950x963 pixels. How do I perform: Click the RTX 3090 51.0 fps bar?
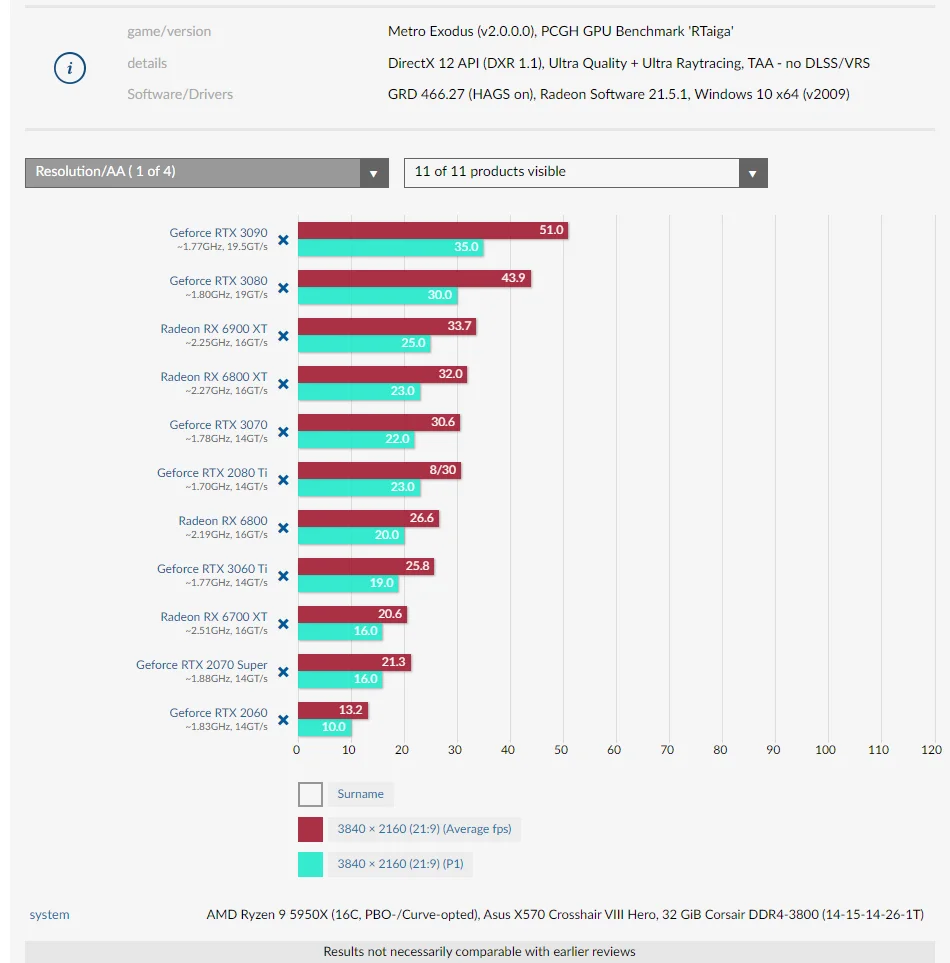coord(433,230)
